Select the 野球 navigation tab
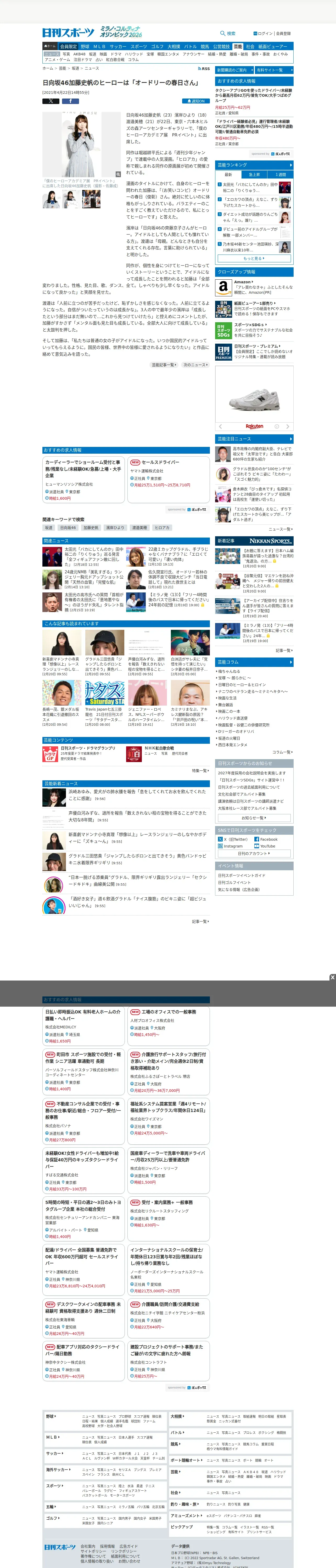This screenshot has width=336, height=1568. [85, 46]
